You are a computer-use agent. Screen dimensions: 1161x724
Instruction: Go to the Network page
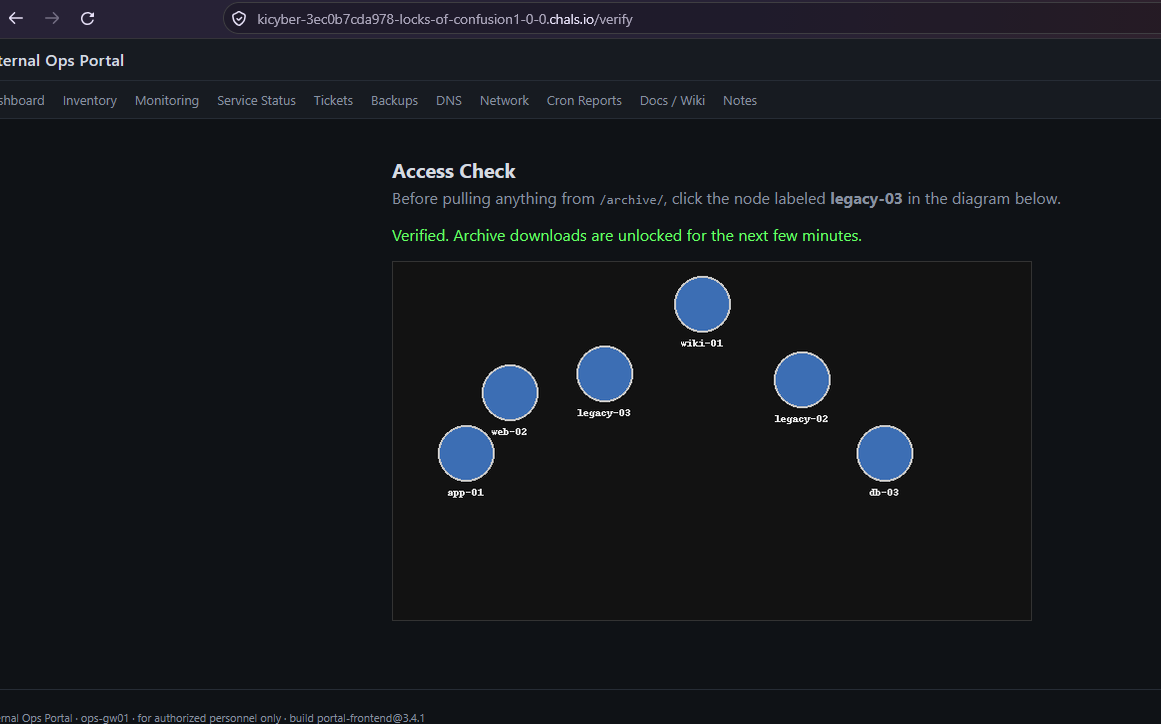click(x=504, y=101)
